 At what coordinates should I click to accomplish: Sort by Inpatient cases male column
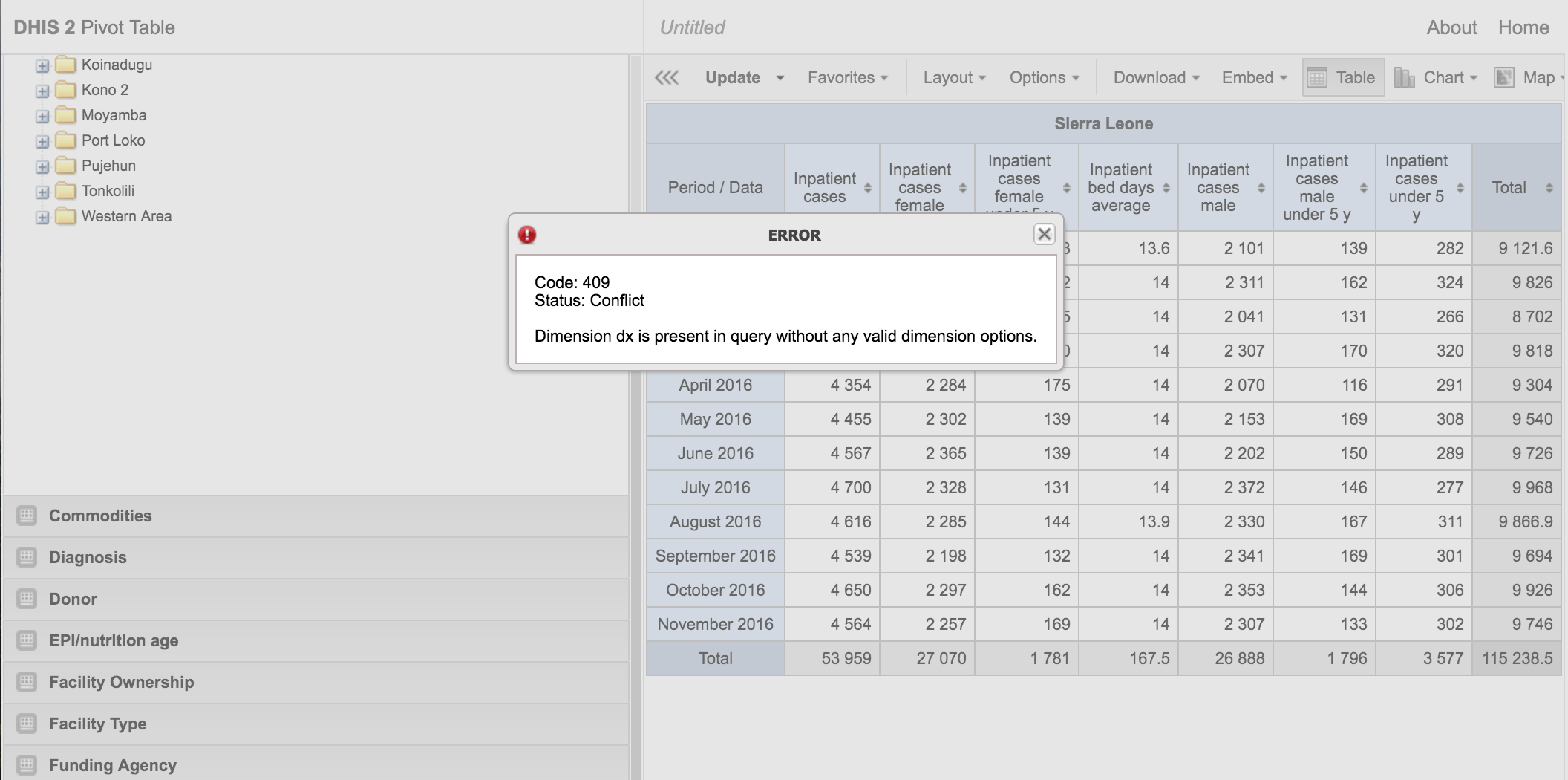tap(1261, 188)
